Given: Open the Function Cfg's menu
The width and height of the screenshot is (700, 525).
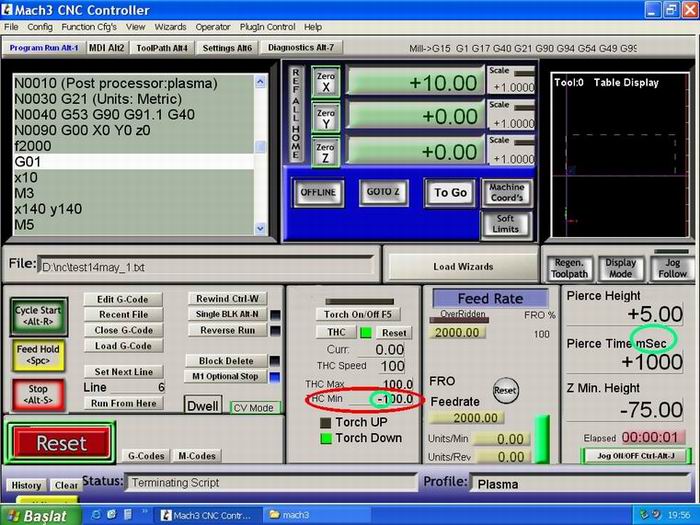Looking at the screenshot, I should point(89,27).
